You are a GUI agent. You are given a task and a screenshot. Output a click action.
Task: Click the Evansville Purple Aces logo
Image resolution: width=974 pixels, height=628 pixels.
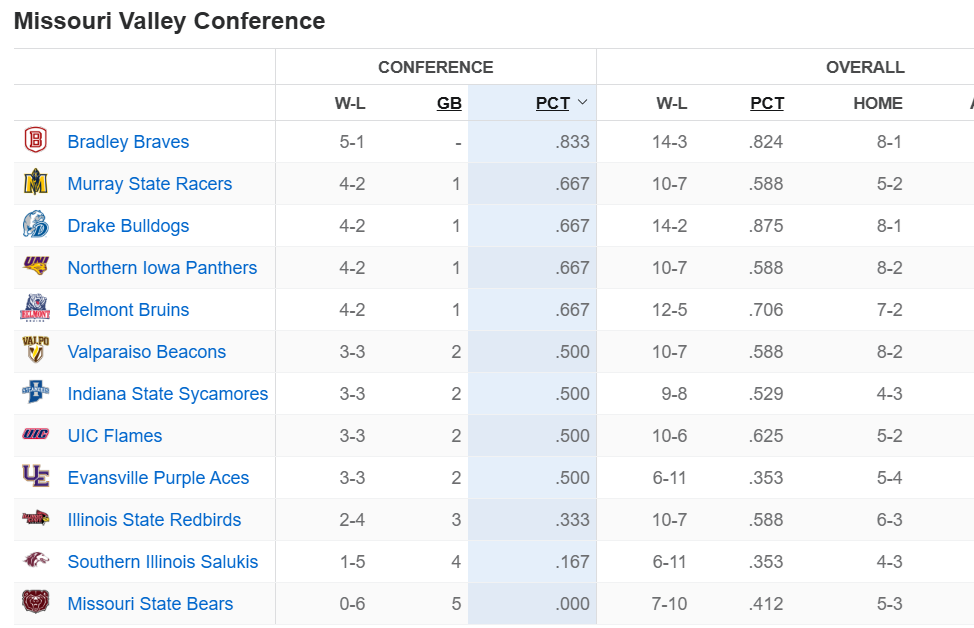35,476
